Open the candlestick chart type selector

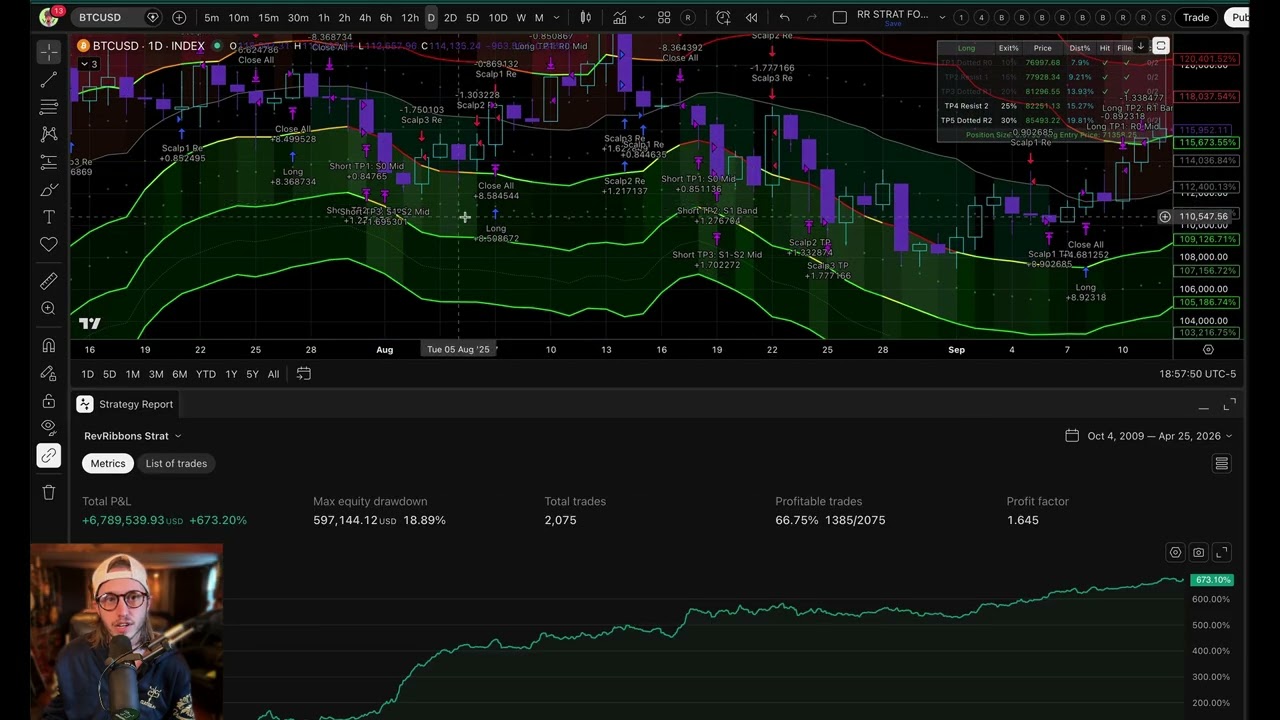click(x=586, y=18)
